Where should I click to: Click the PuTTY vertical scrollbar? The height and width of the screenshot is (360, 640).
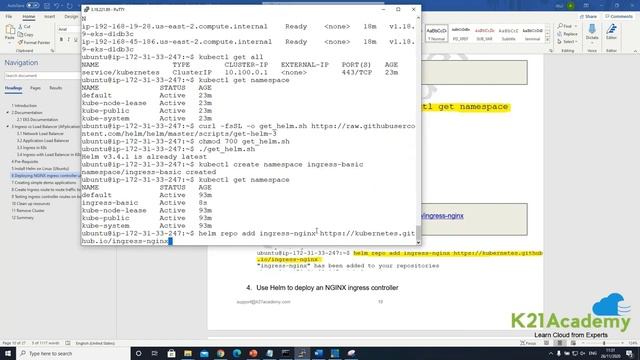(418, 130)
